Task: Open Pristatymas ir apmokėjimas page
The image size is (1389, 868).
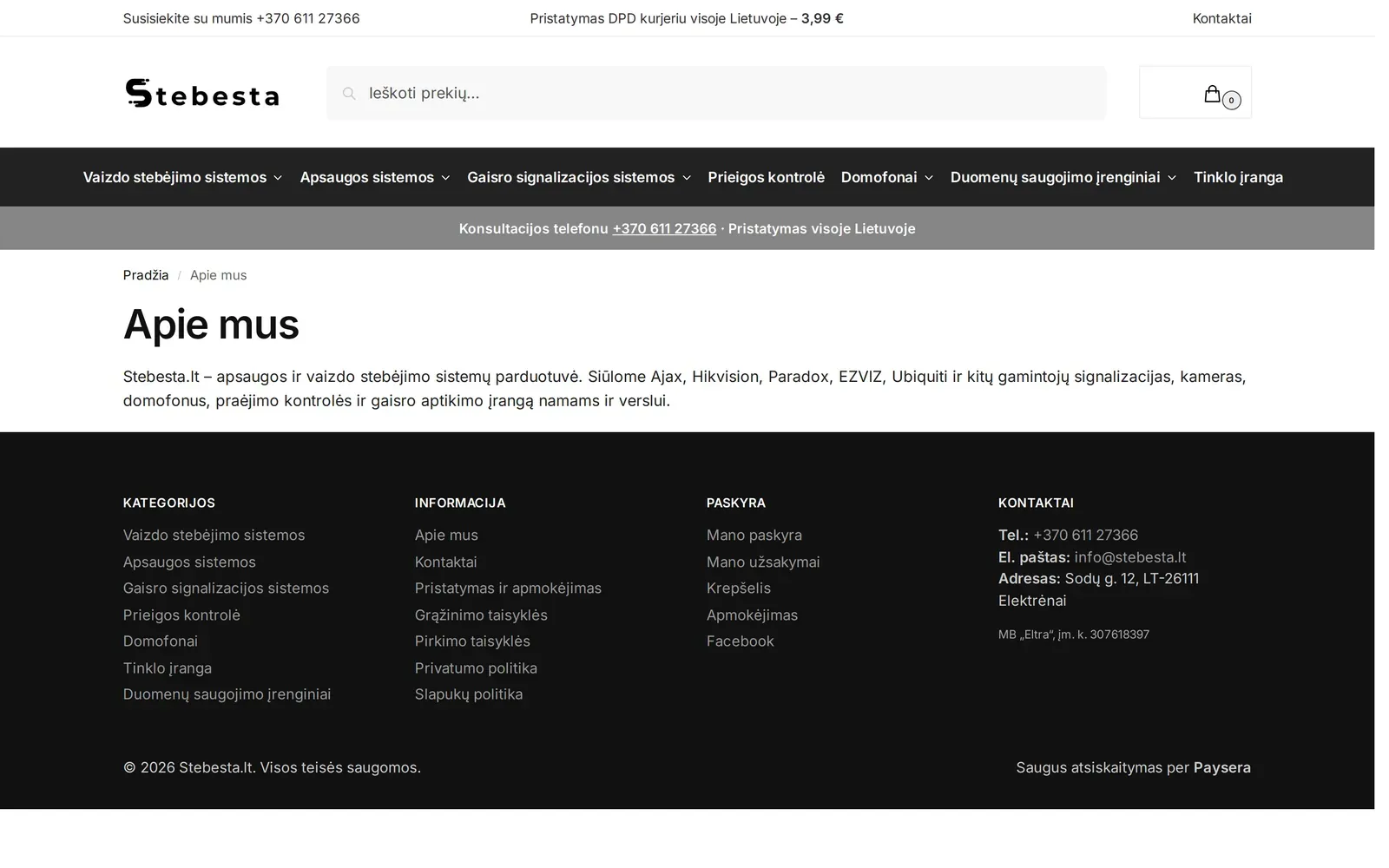Action: pyautogui.click(x=508, y=588)
